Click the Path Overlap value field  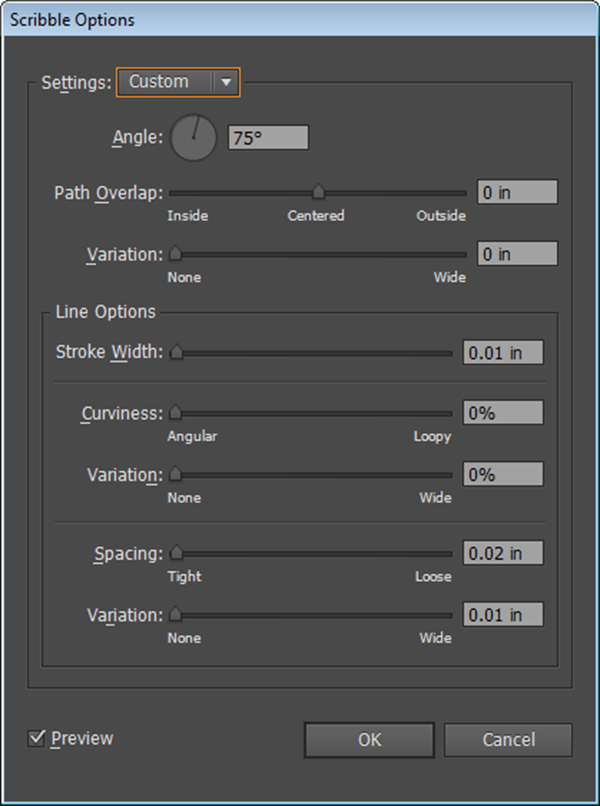point(516,192)
